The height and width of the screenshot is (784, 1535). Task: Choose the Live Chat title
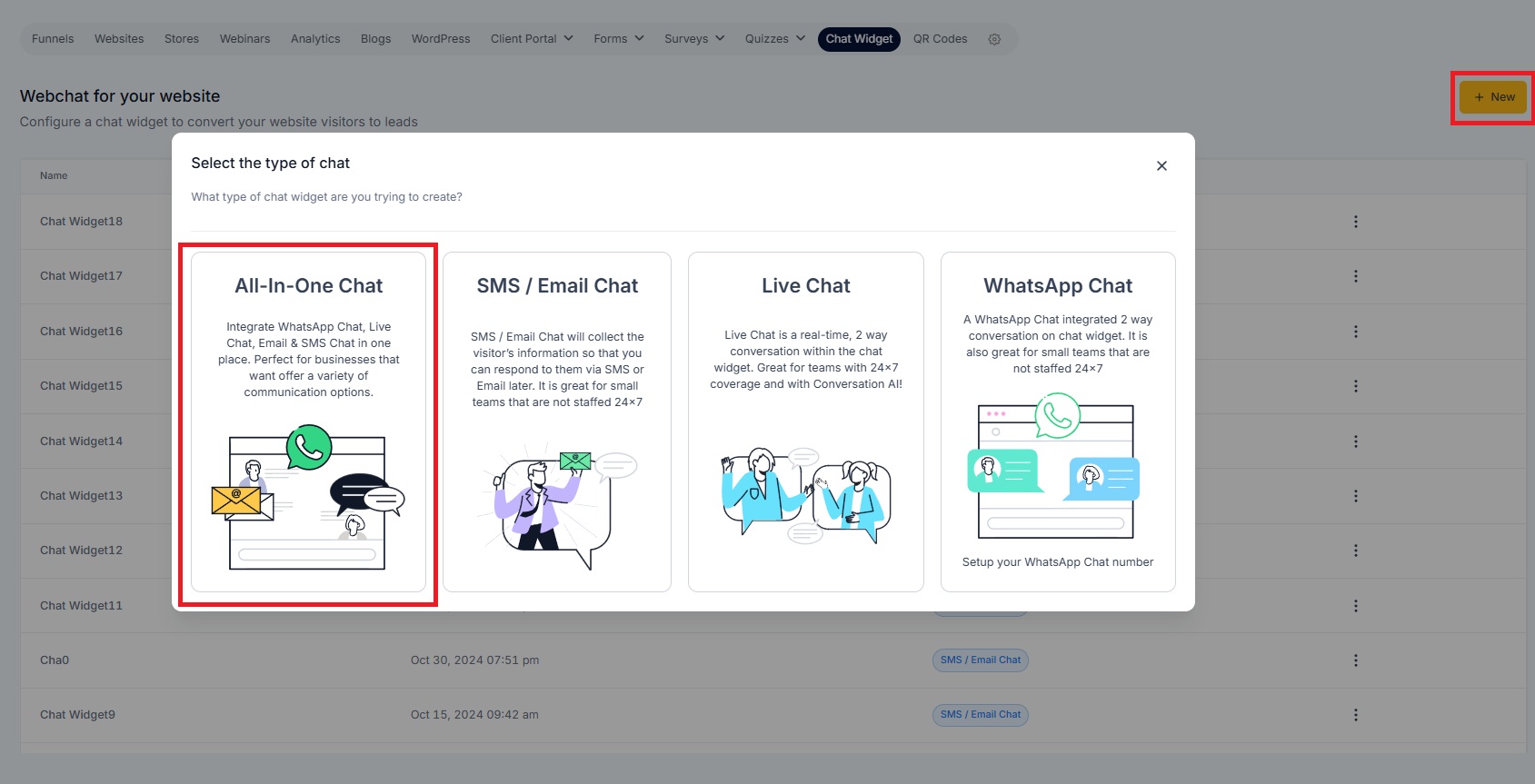point(806,285)
